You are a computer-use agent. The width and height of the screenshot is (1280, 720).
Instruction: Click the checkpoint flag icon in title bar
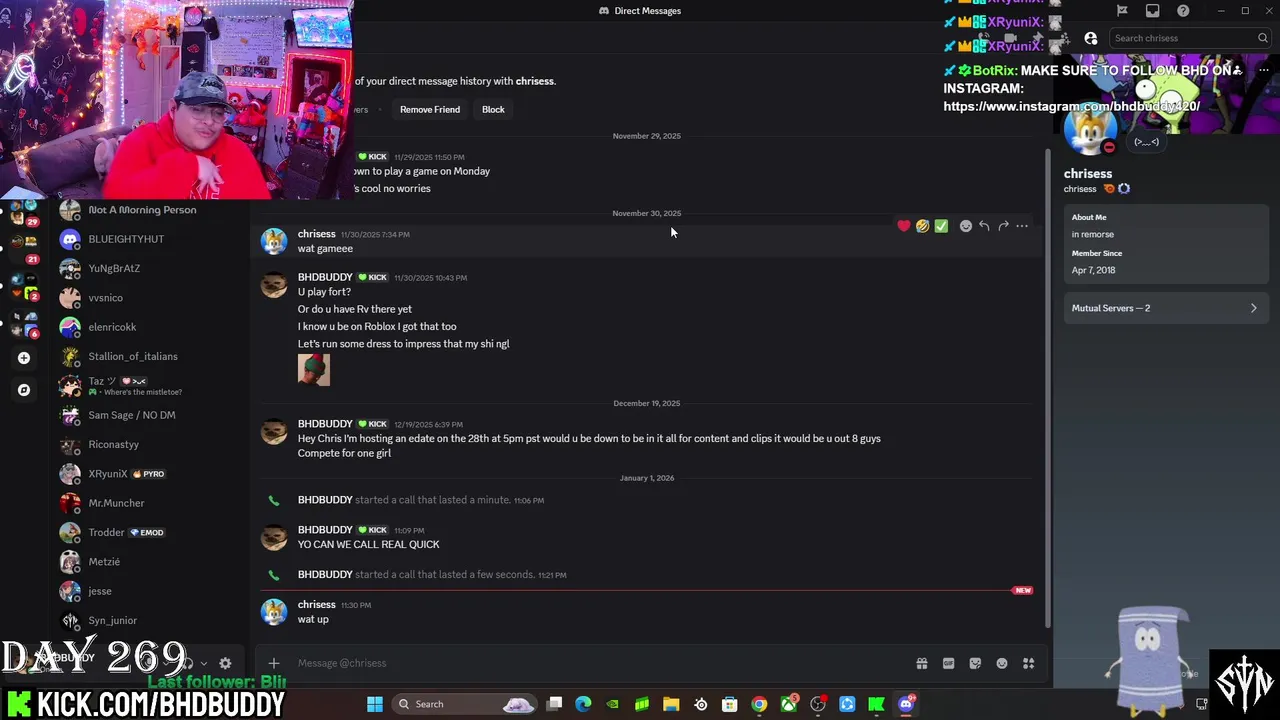tap(1122, 11)
